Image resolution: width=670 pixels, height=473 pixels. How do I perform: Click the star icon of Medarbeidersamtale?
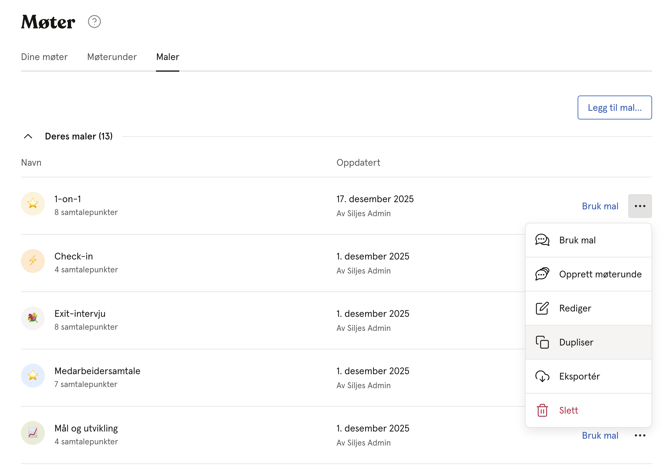[x=33, y=376]
